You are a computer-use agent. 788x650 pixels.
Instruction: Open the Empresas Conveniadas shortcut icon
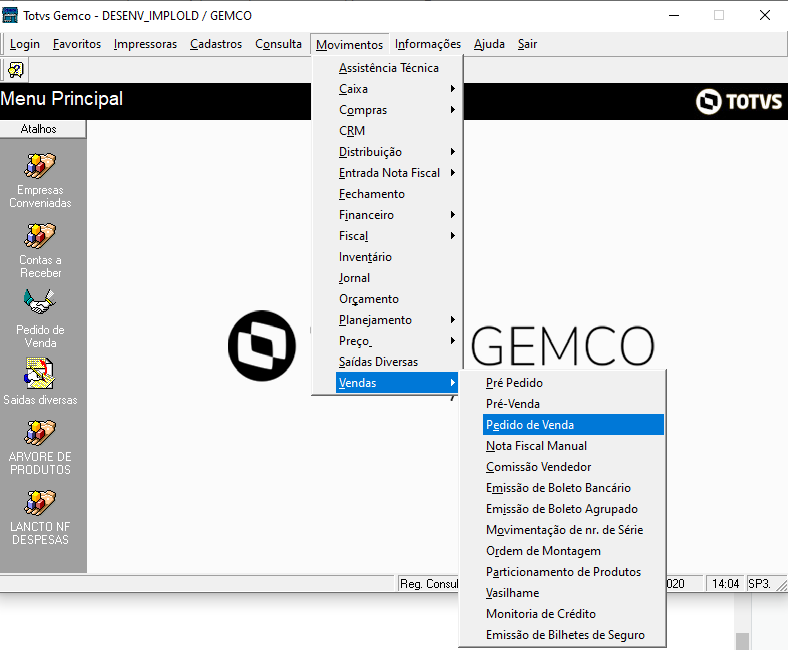click(40, 166)
